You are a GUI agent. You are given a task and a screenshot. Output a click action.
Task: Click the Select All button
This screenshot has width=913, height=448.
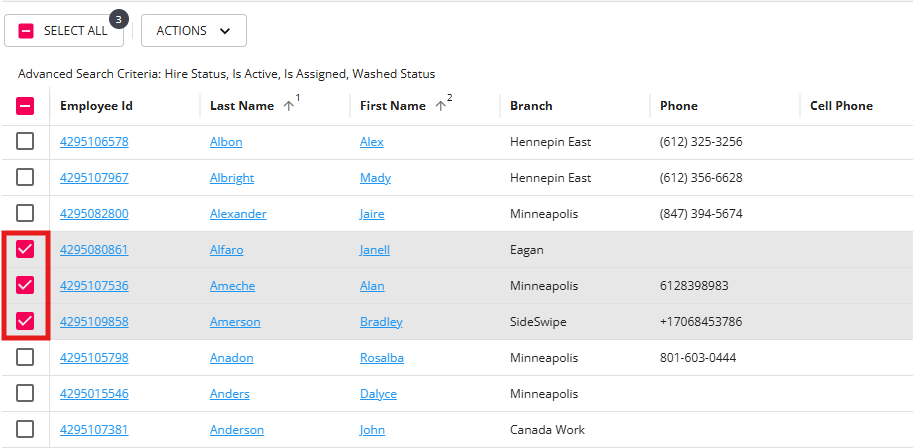64,31
